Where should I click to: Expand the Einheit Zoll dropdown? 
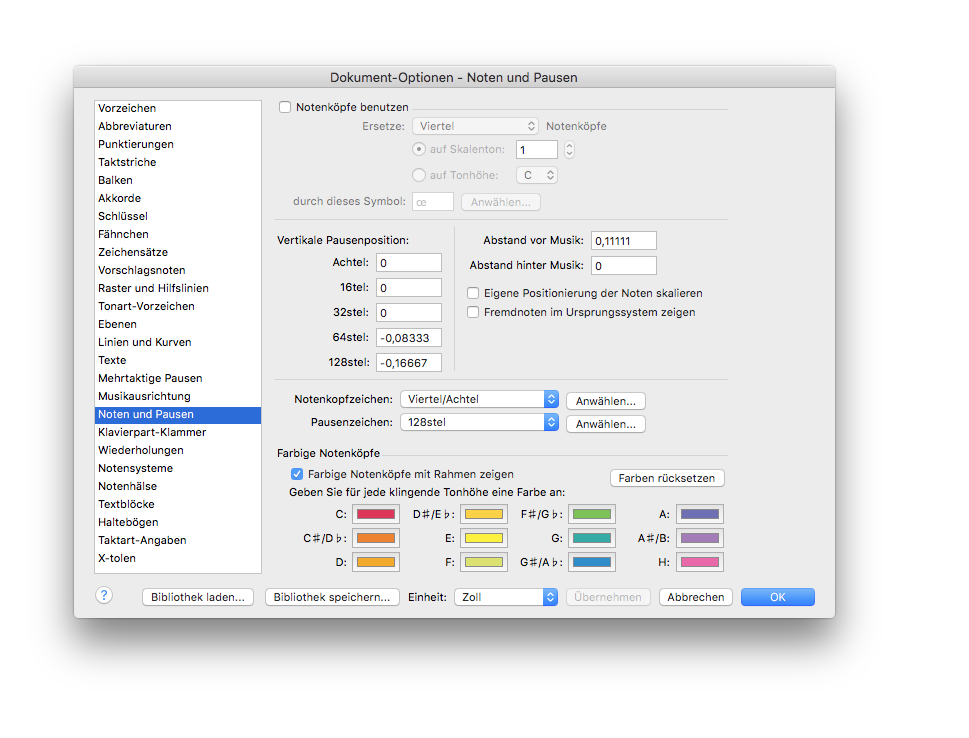click(x=506, y=597)
